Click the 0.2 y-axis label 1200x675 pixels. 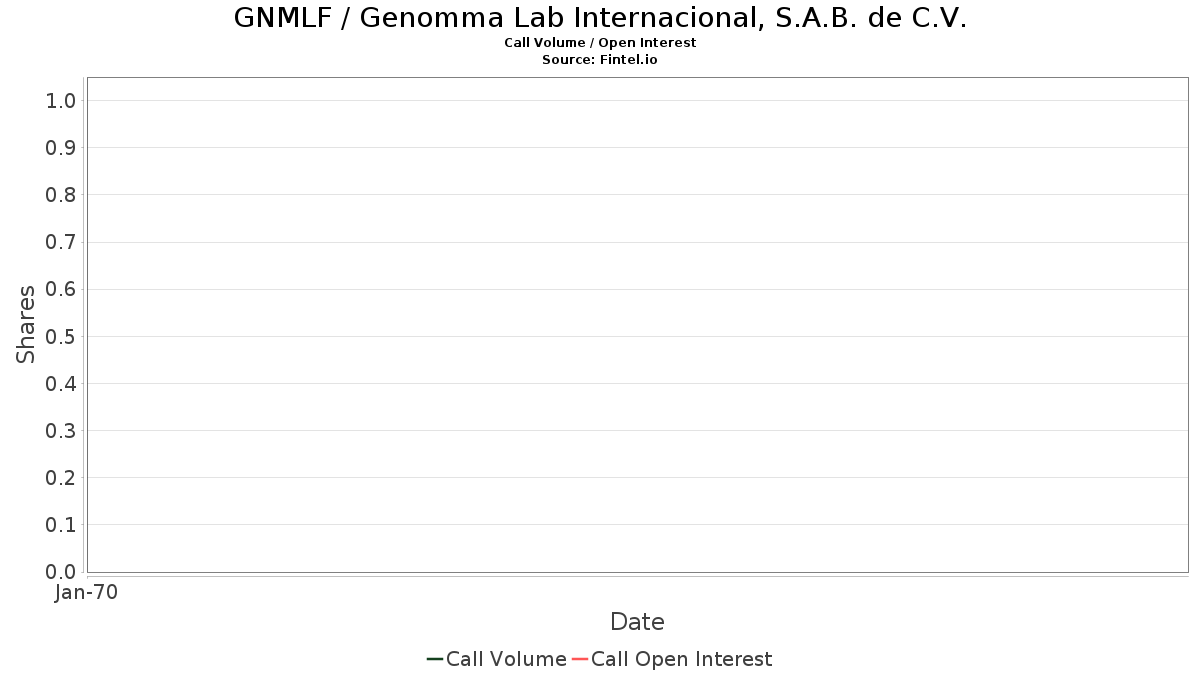tap(62, 477)
